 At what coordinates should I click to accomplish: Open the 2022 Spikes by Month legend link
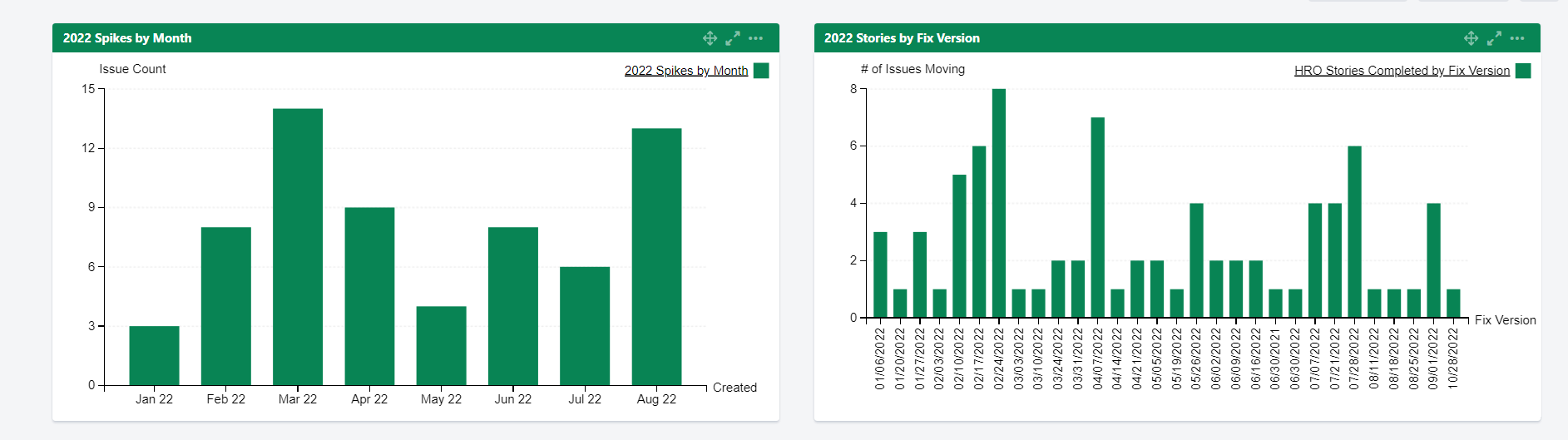tap(686, 71)
